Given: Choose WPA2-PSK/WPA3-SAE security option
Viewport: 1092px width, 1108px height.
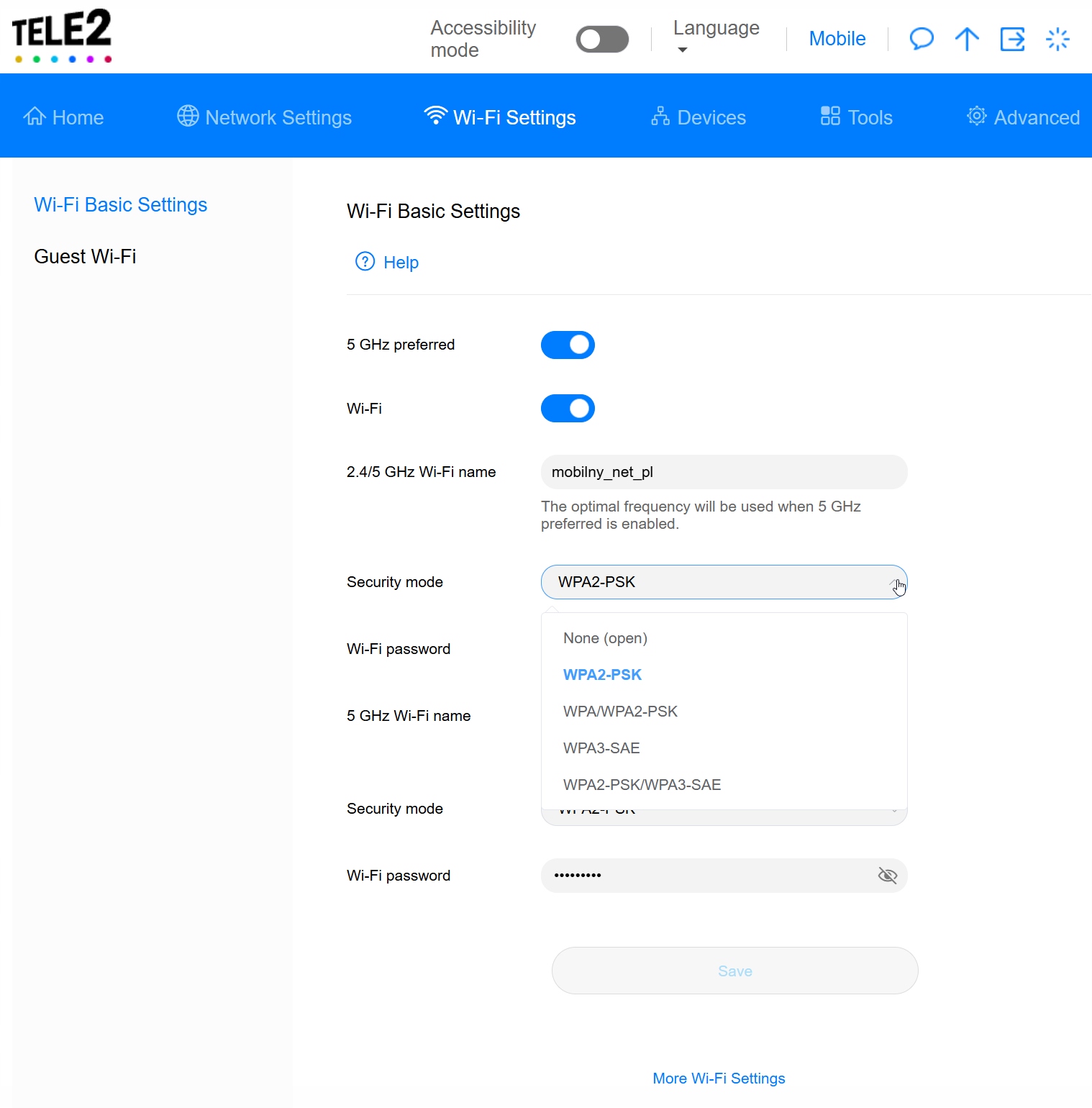Looking at the screenshot, I should (x=642, y=785).
